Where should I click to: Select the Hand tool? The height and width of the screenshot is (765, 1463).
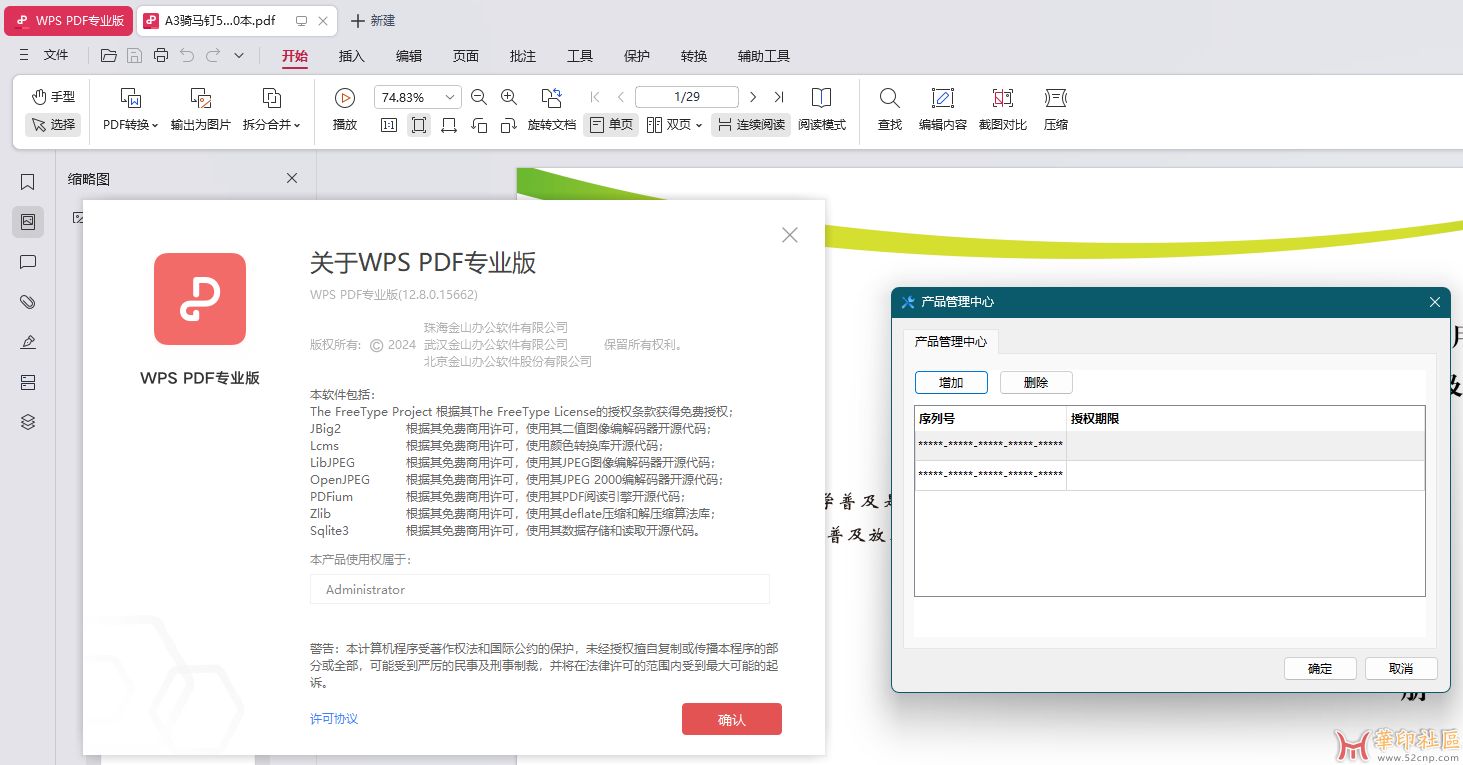point(53,97)
